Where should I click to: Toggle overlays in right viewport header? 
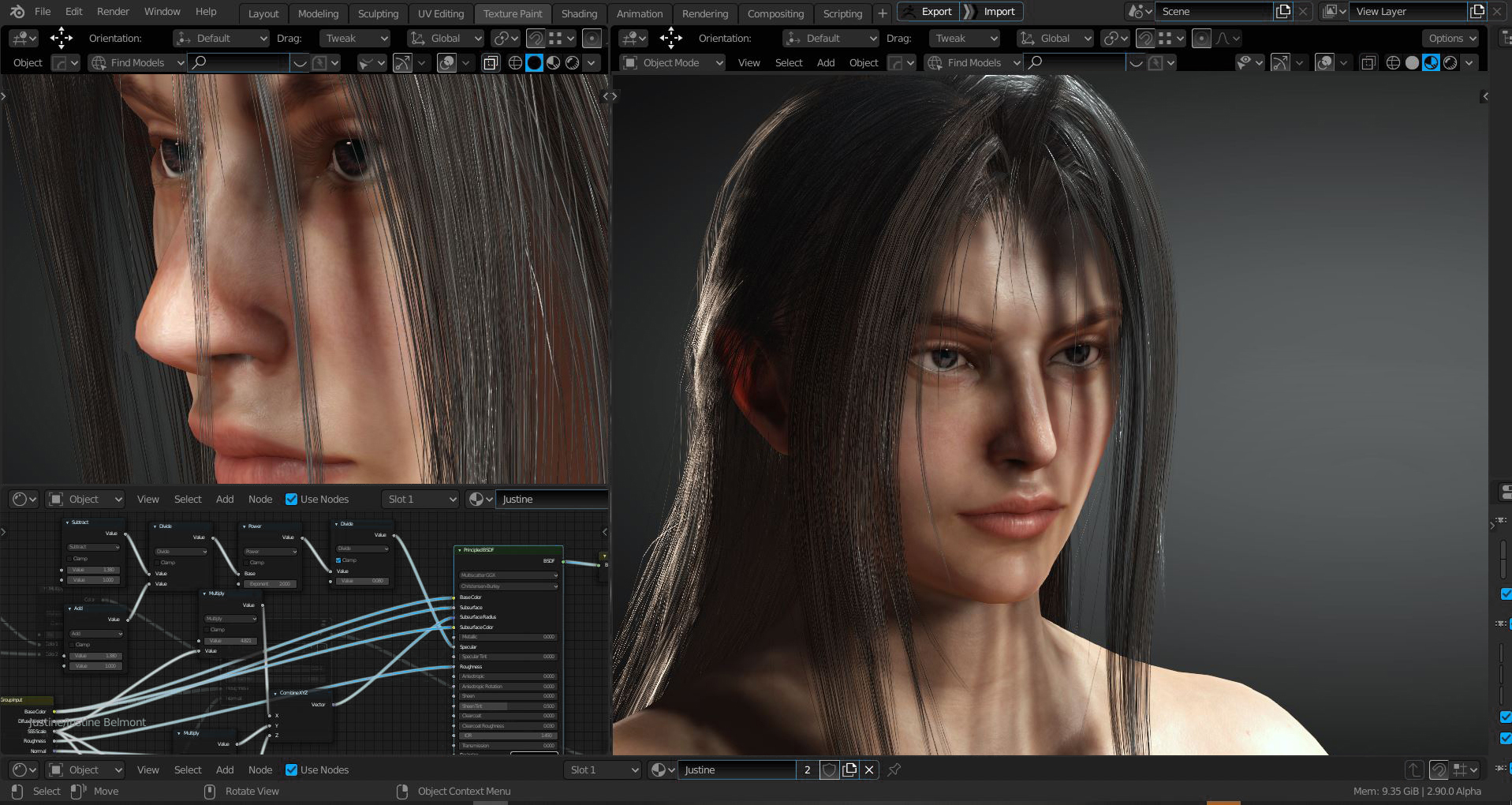[x=1325, y=62]
